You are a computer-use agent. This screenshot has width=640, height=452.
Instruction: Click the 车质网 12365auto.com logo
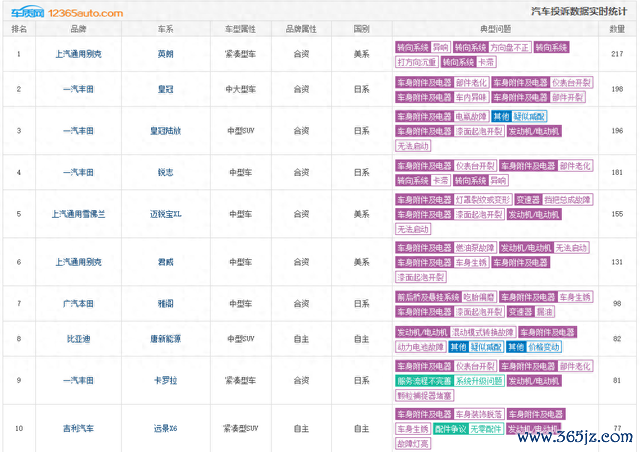pyautogui.click(x=67, y=13)
